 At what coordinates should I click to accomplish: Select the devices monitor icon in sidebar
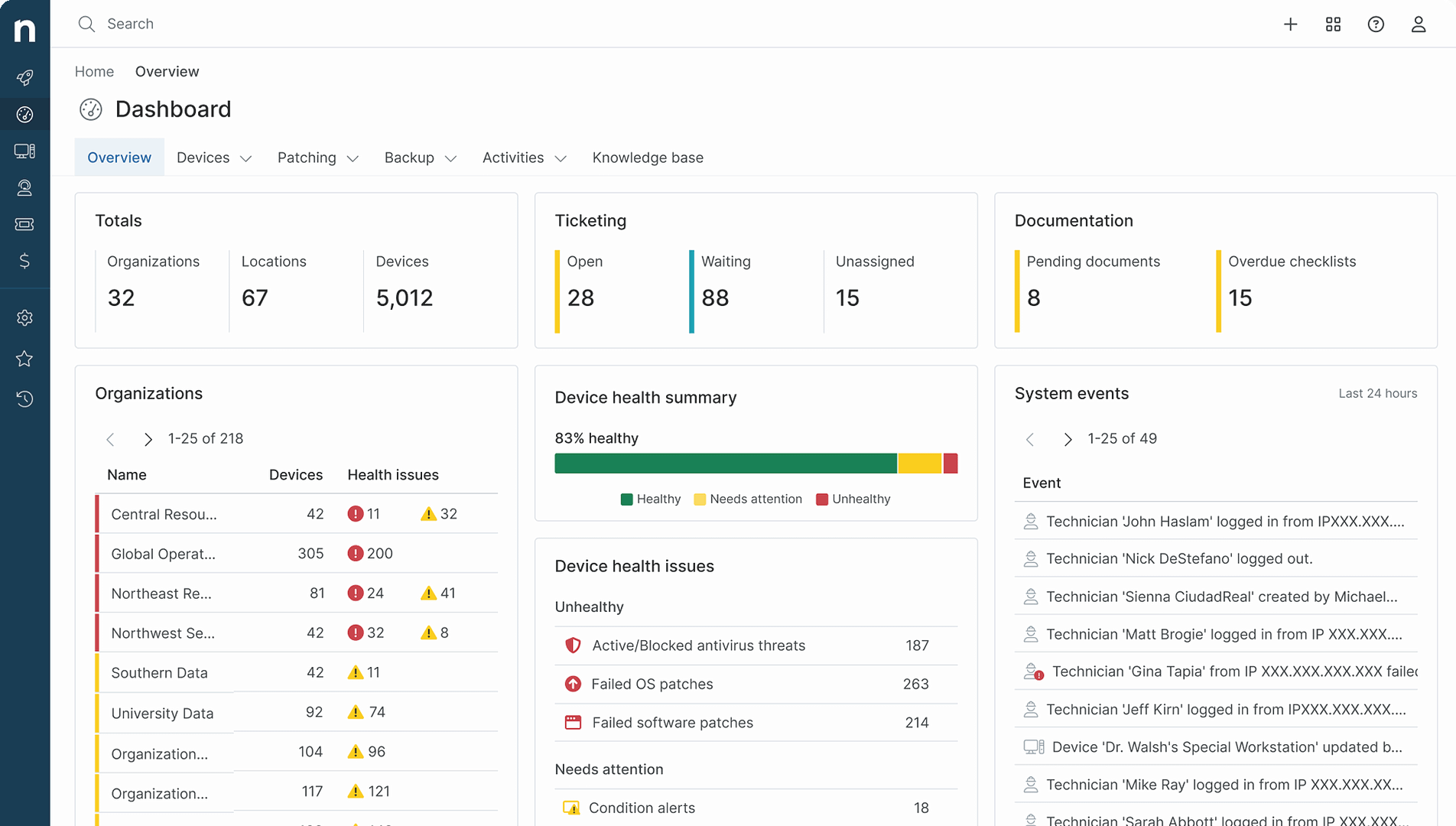click(24, 151)
